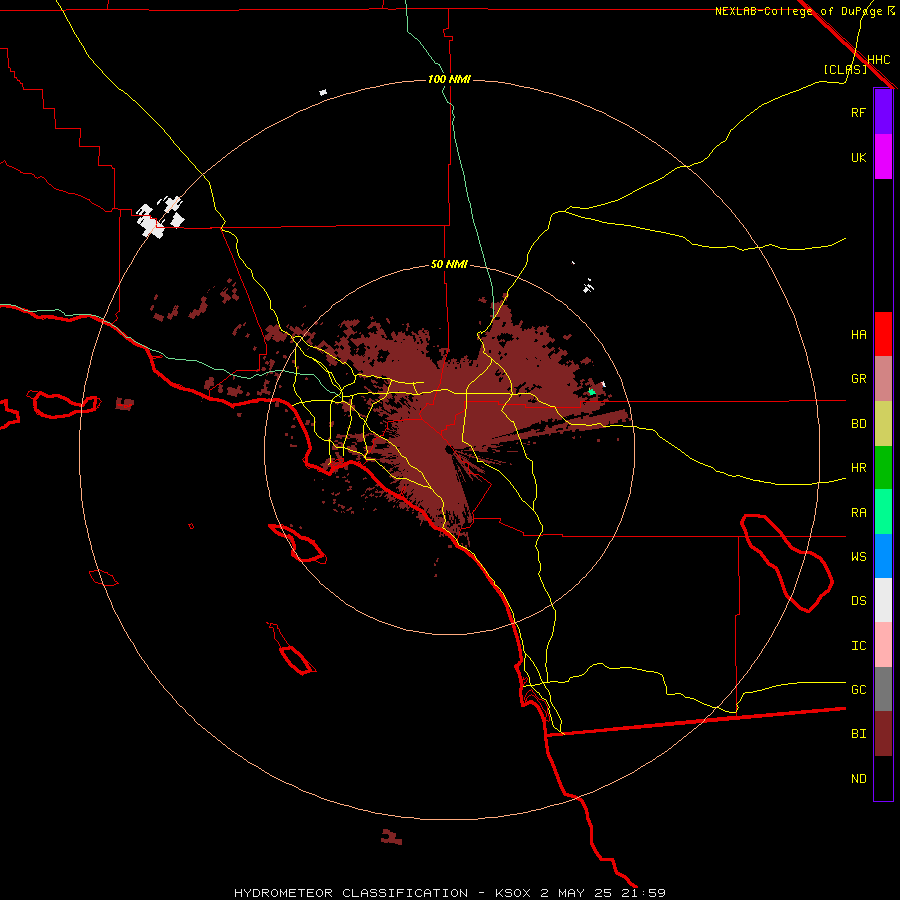Click the 50 NMI range ring label
Screen dimensions: 900x900
(449, 264)
